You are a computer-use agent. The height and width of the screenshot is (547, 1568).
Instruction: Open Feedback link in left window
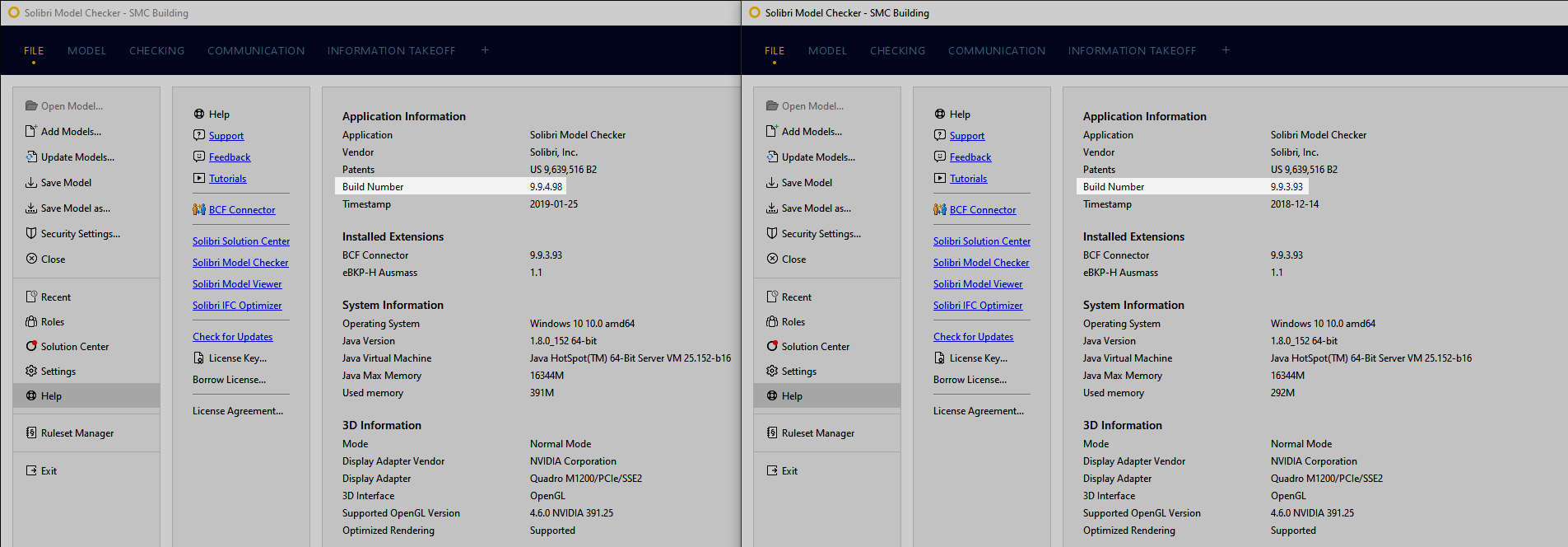pos(230,157)
